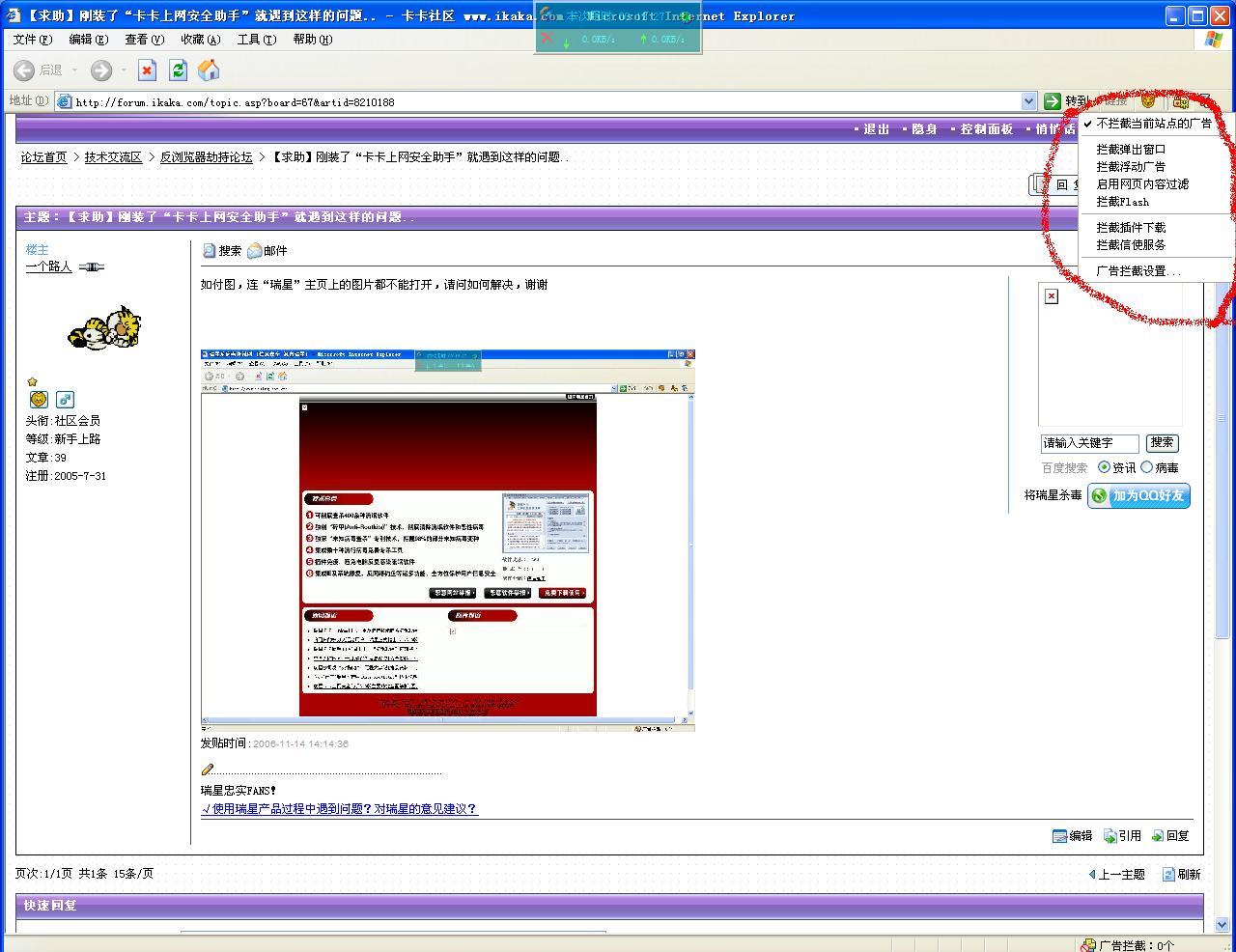
Task: Go to the Home page icon
Action: coord(209,70)
